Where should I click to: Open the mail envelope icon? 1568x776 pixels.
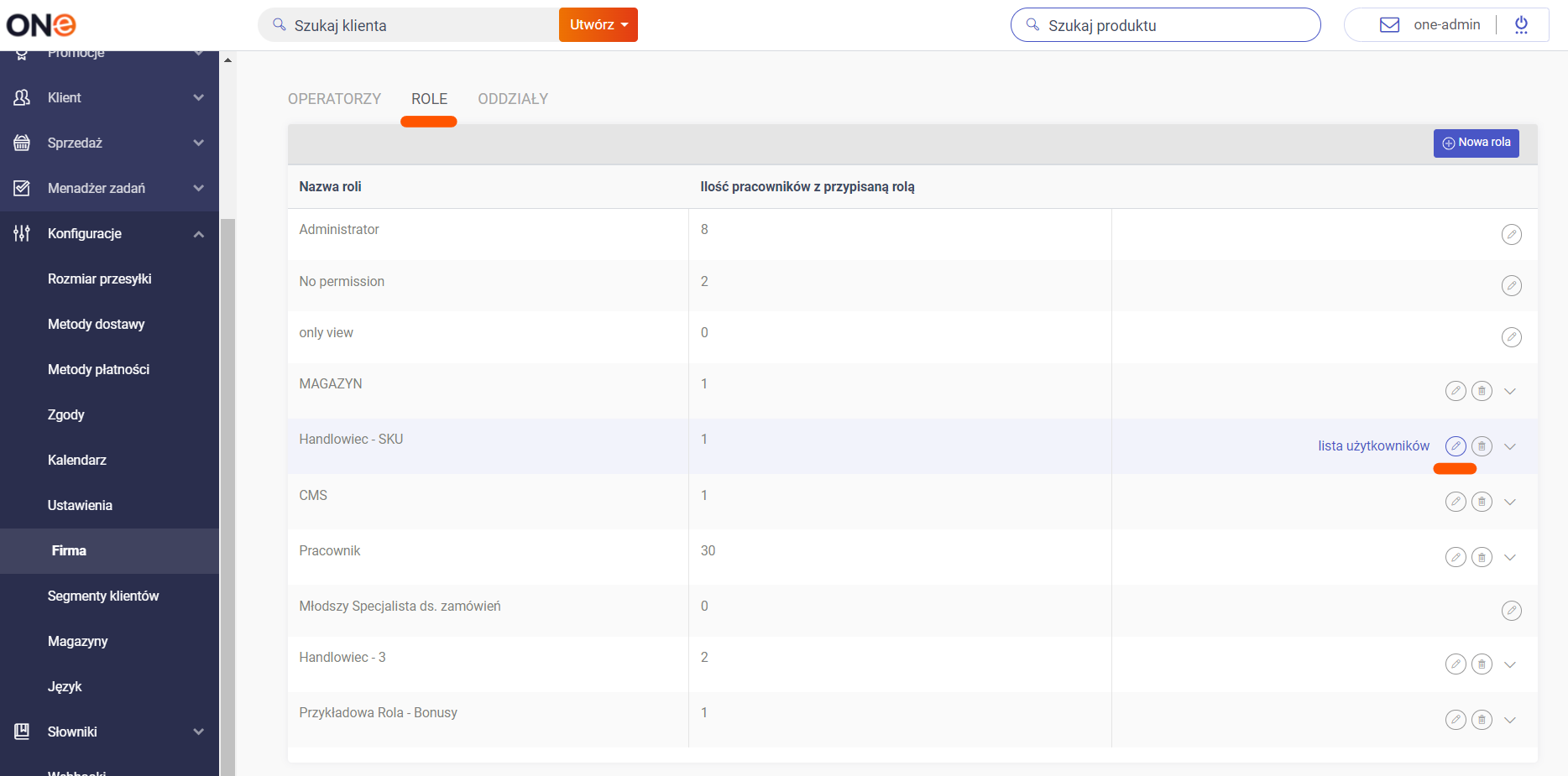[x=1390, y=25]
